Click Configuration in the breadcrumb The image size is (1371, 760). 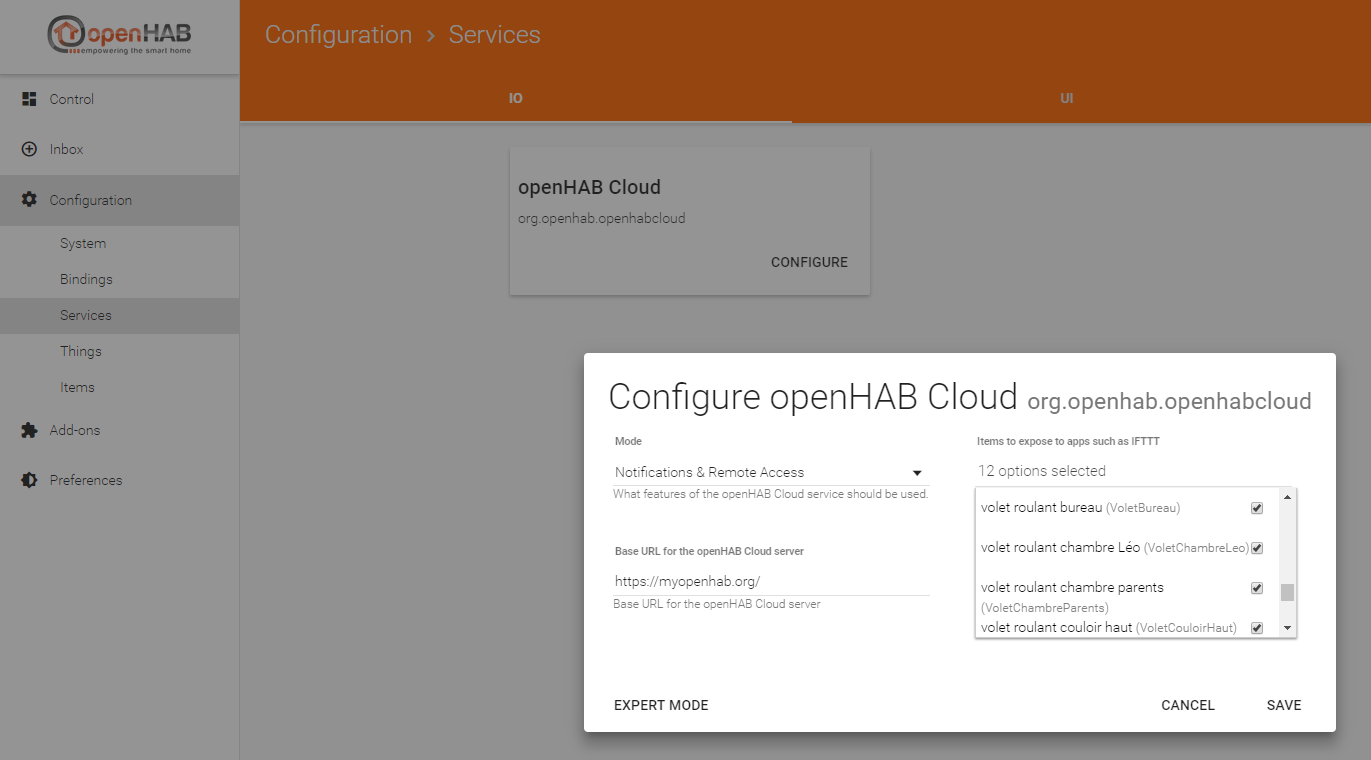pos(338,34)
